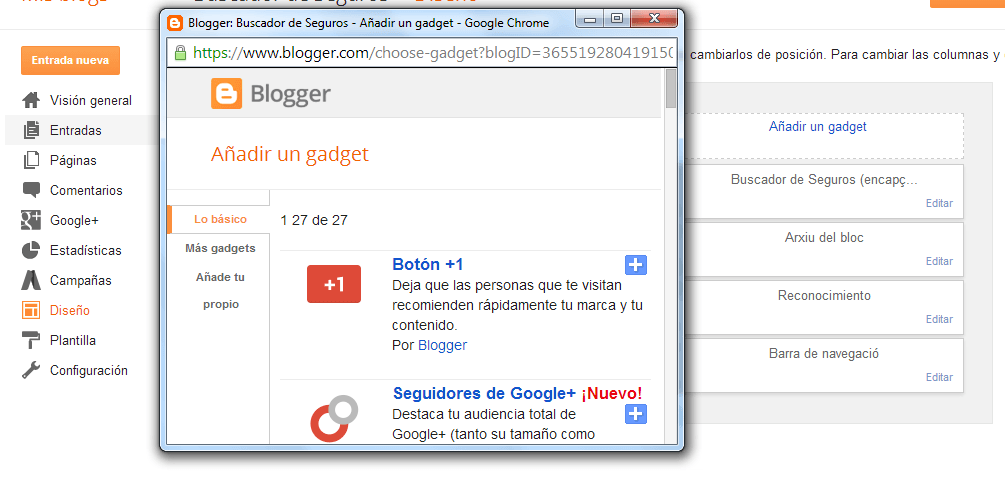
Task: Click the '1 27 de 27' count text
Action: [x=314, y=221]
